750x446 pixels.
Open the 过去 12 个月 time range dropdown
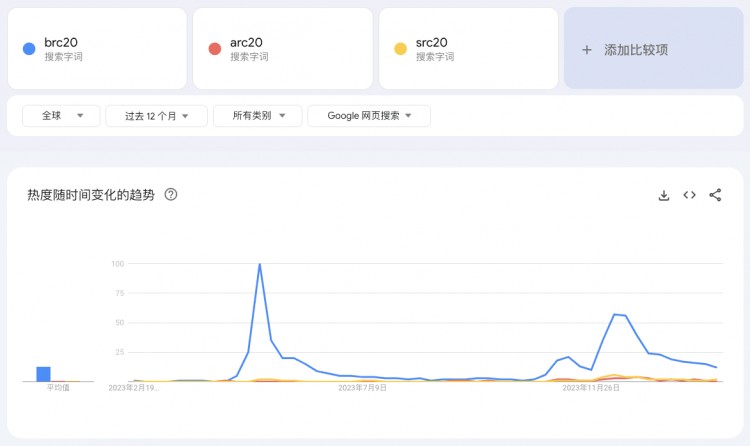[156, 116]
